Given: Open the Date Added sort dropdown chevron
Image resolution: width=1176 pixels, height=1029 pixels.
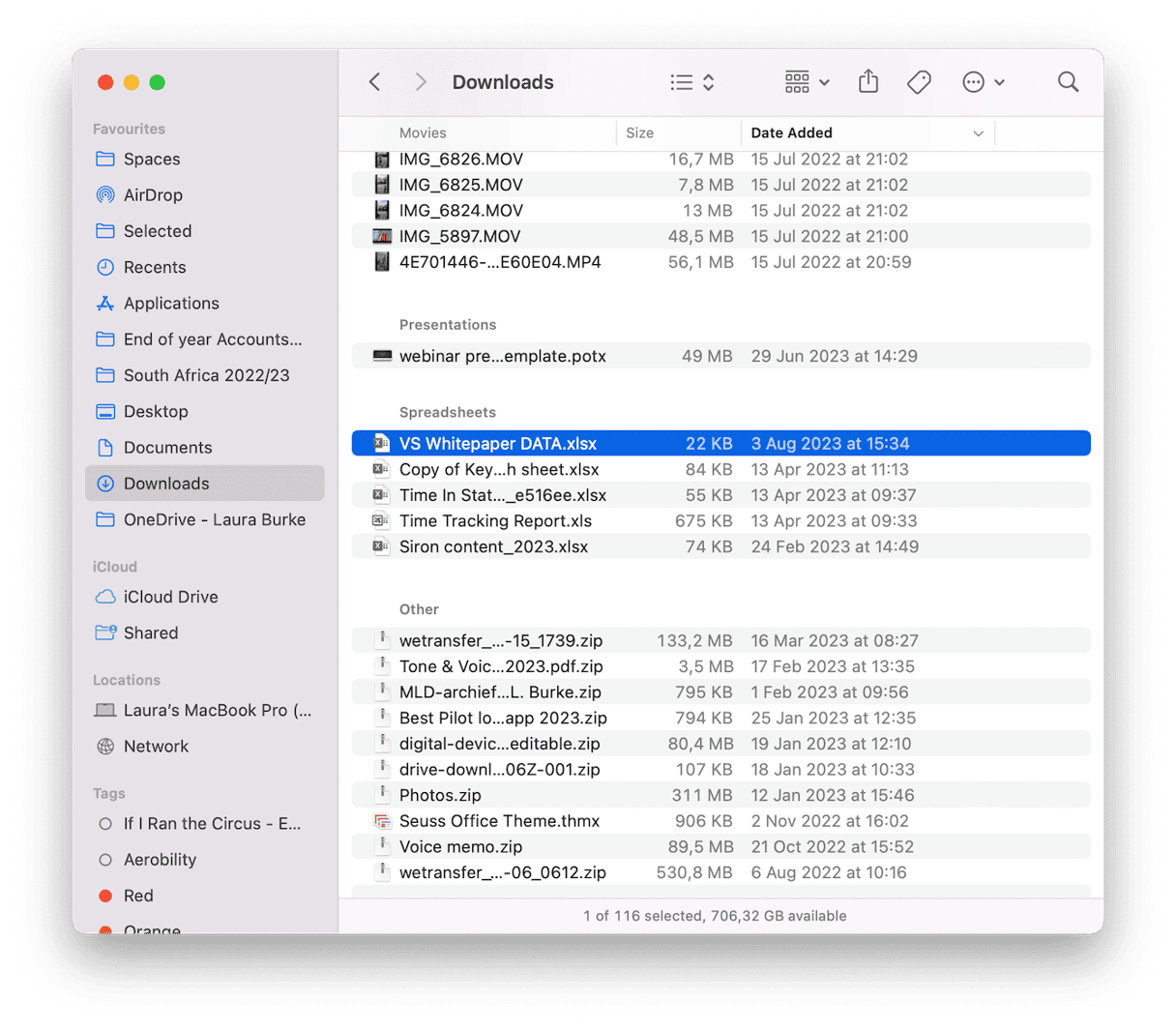Looking at the screenshot, I should pos(977,132).
